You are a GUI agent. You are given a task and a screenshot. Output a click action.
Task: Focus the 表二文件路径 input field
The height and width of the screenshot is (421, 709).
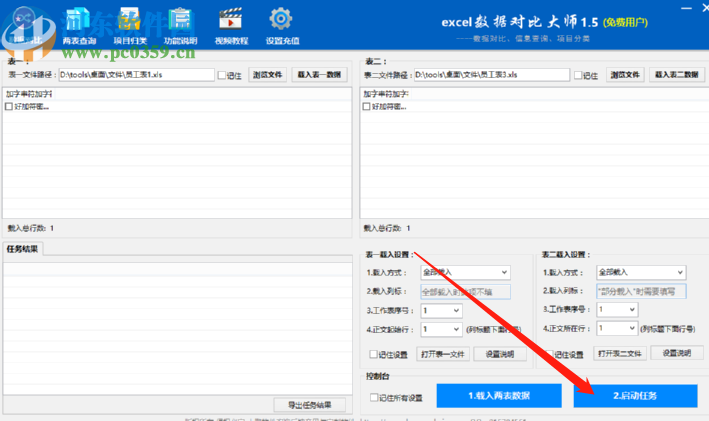(492, 75)
